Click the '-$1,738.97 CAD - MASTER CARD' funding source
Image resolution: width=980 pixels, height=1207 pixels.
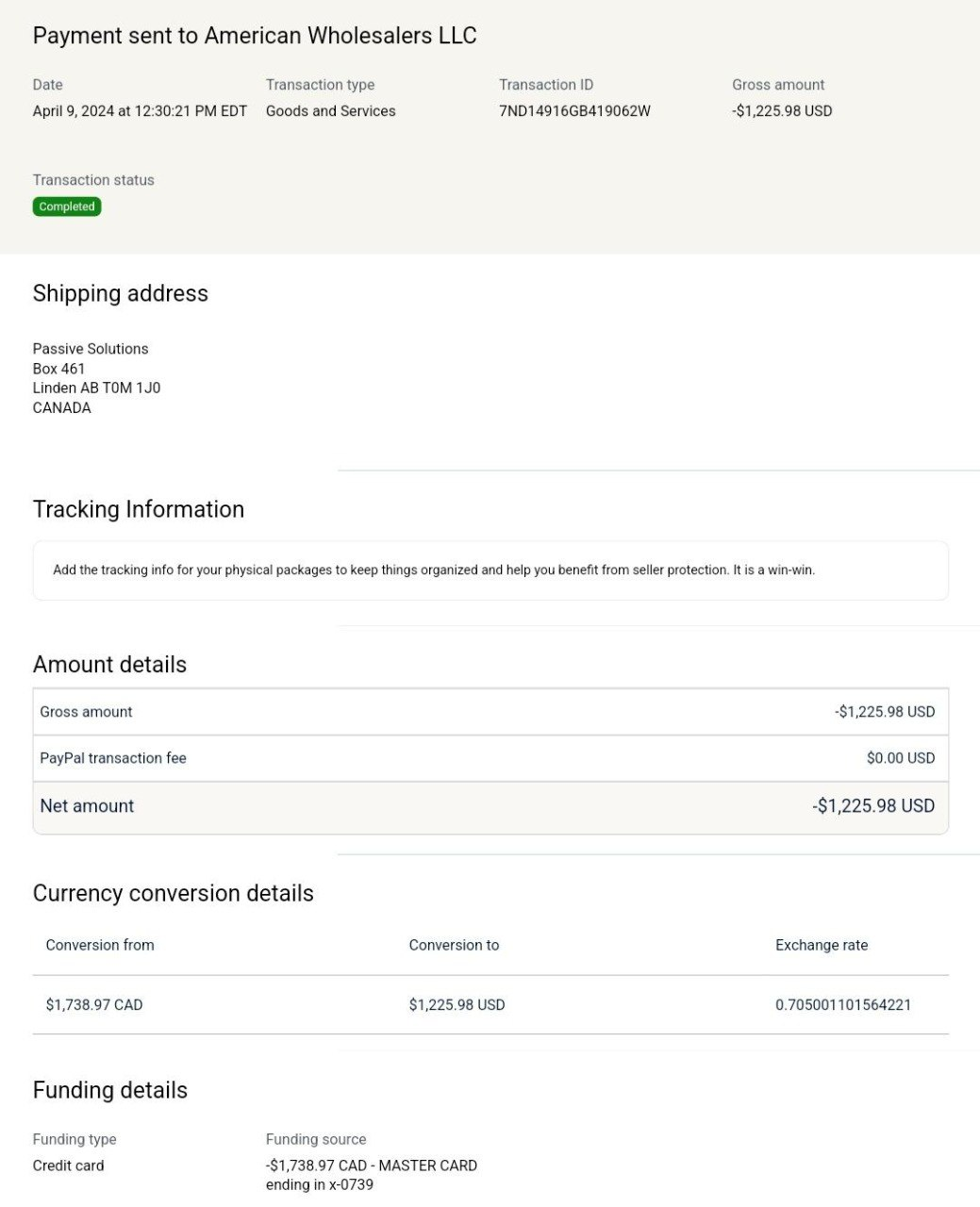tap(372, 1166)
